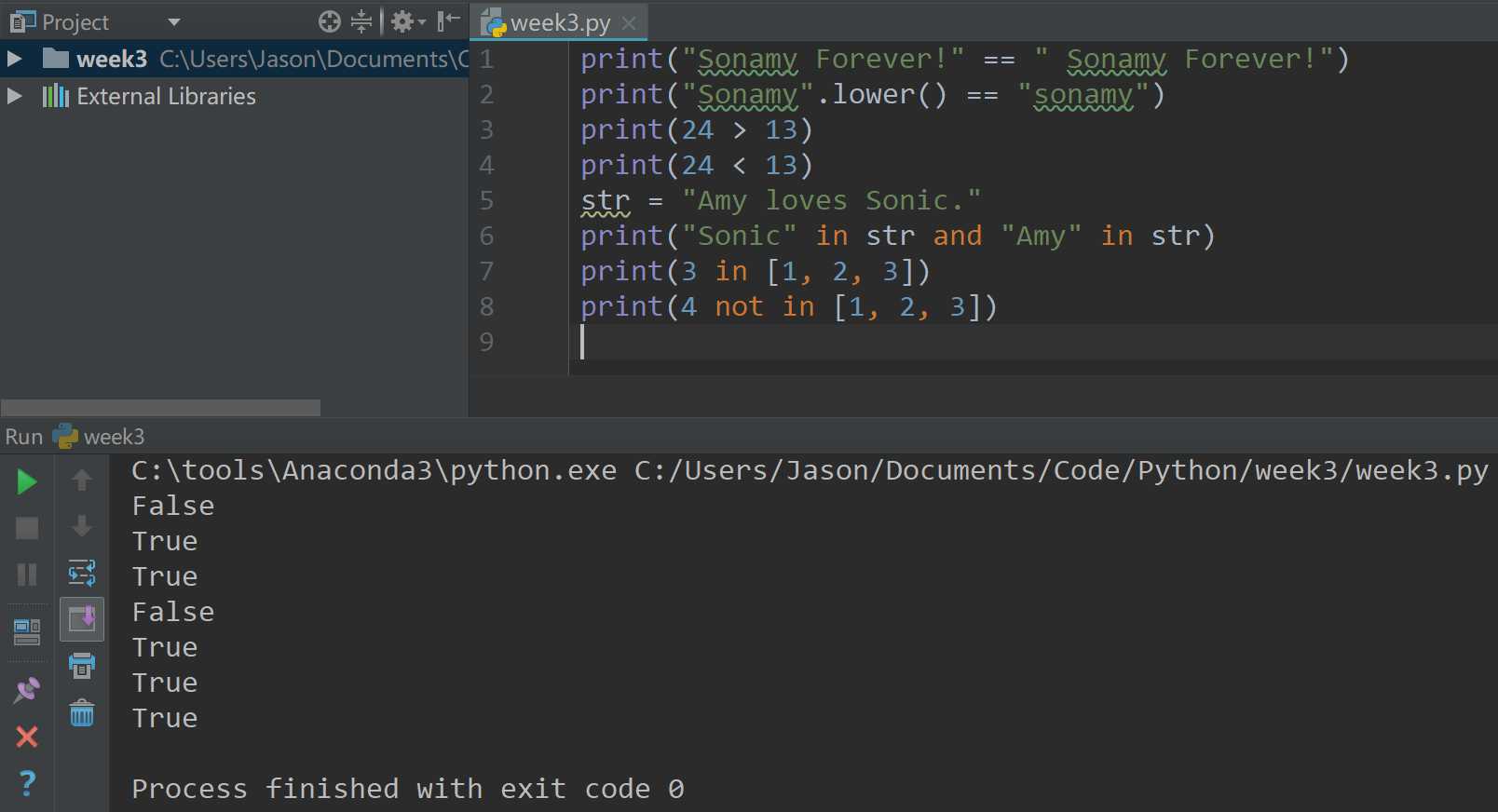Open help with the question mark icon
The height and width of the screenshot is (812, 1498).
27,783
